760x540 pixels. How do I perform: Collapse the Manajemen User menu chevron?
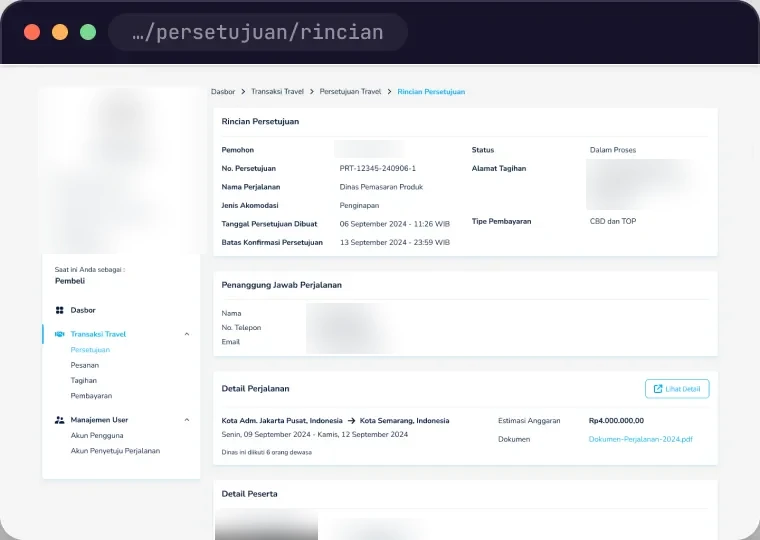[x=187, y=420]
